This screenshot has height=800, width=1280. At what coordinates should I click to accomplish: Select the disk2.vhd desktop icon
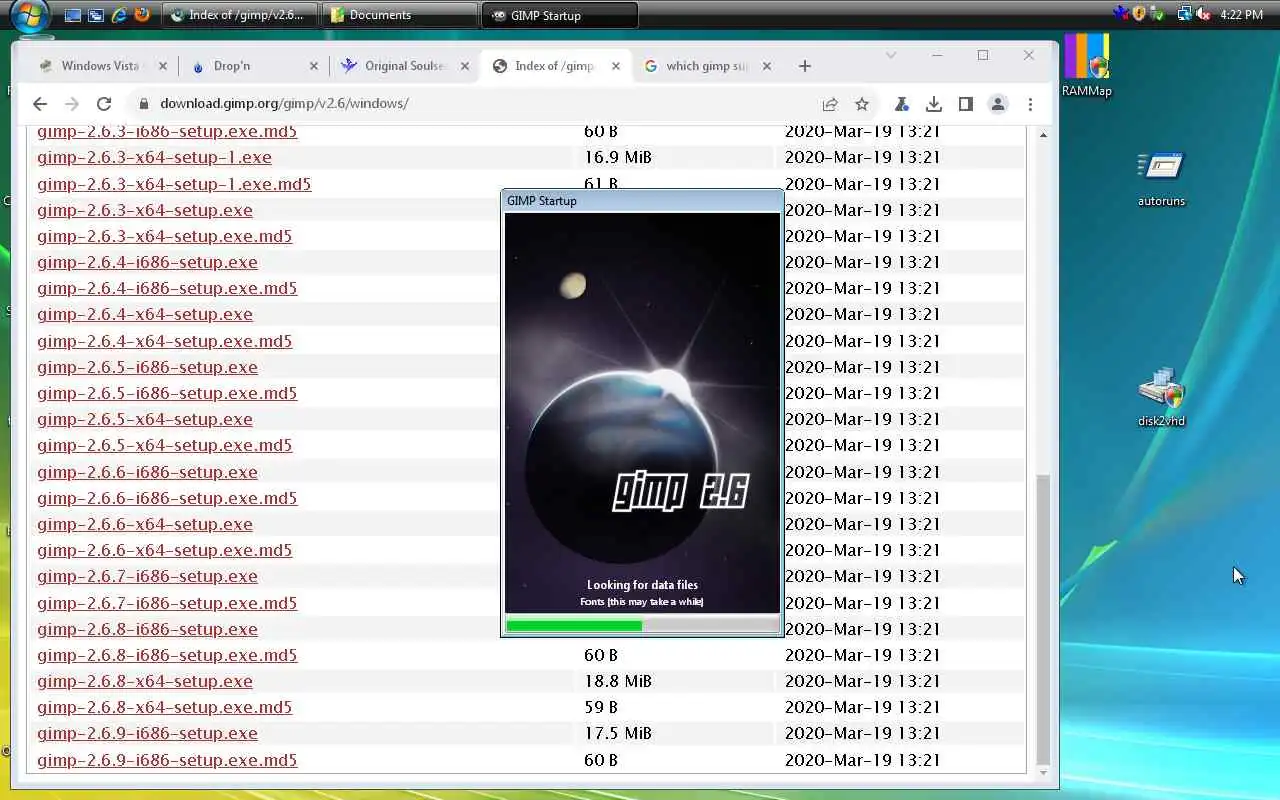[x=1161, y=397]
